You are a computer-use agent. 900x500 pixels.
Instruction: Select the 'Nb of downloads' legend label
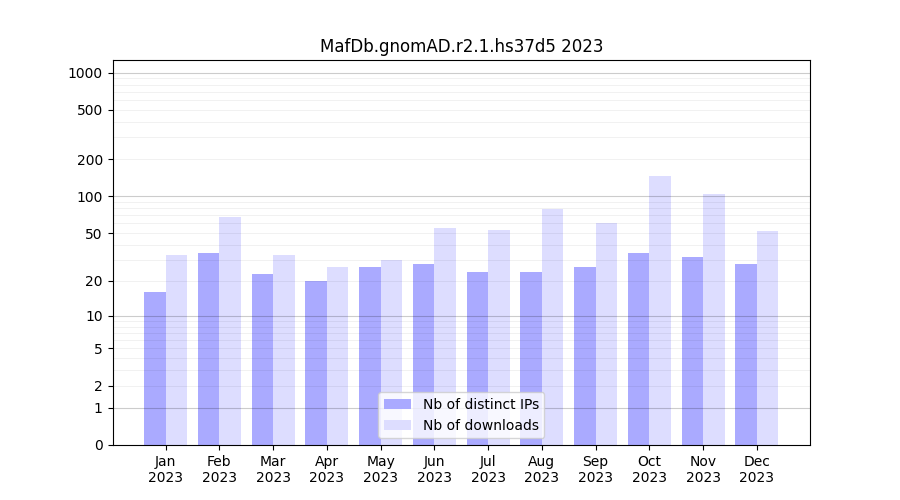click(480, 425)
